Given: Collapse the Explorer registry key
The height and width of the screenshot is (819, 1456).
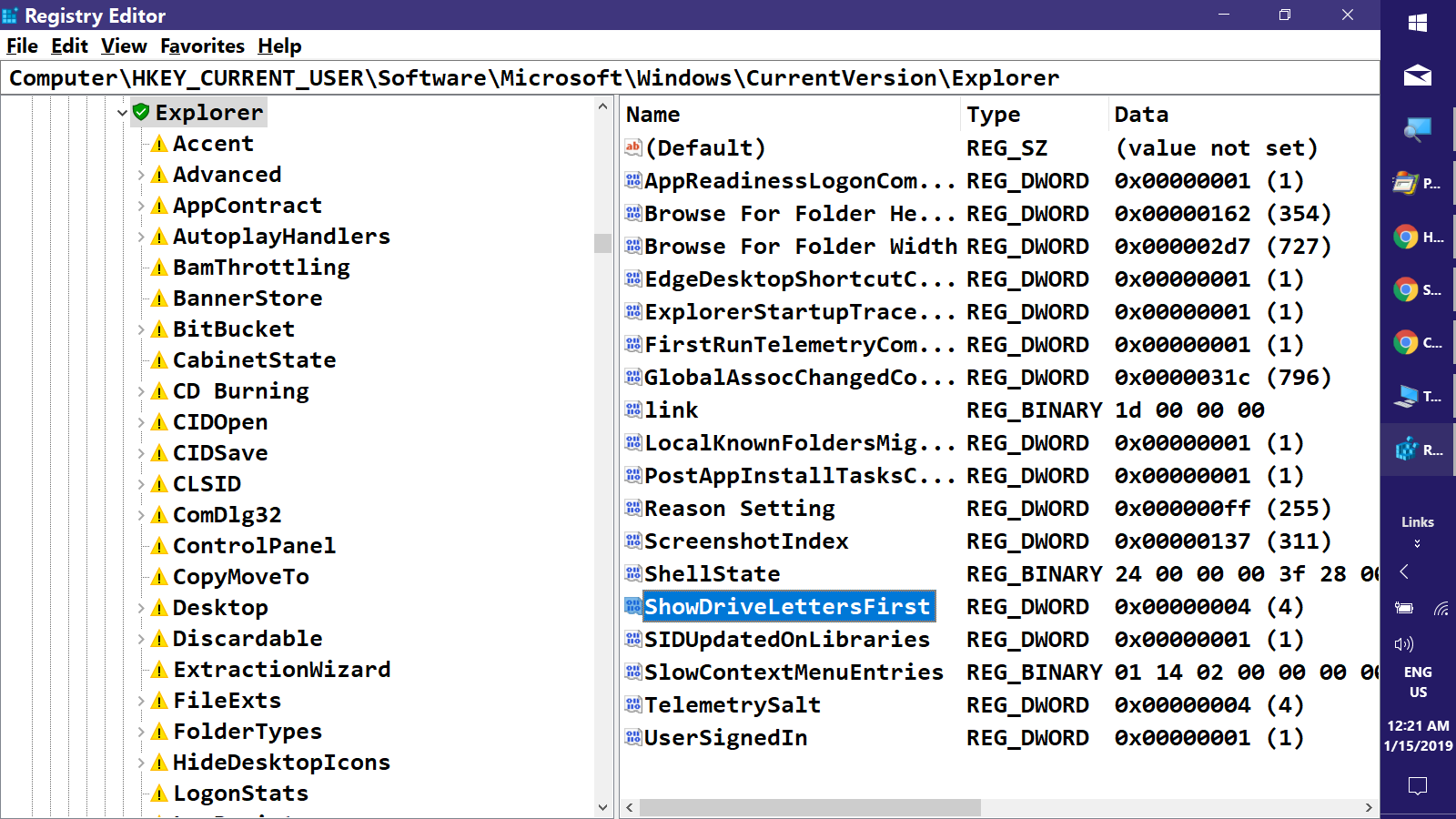Looking at the screenshot, I should 122,113.
